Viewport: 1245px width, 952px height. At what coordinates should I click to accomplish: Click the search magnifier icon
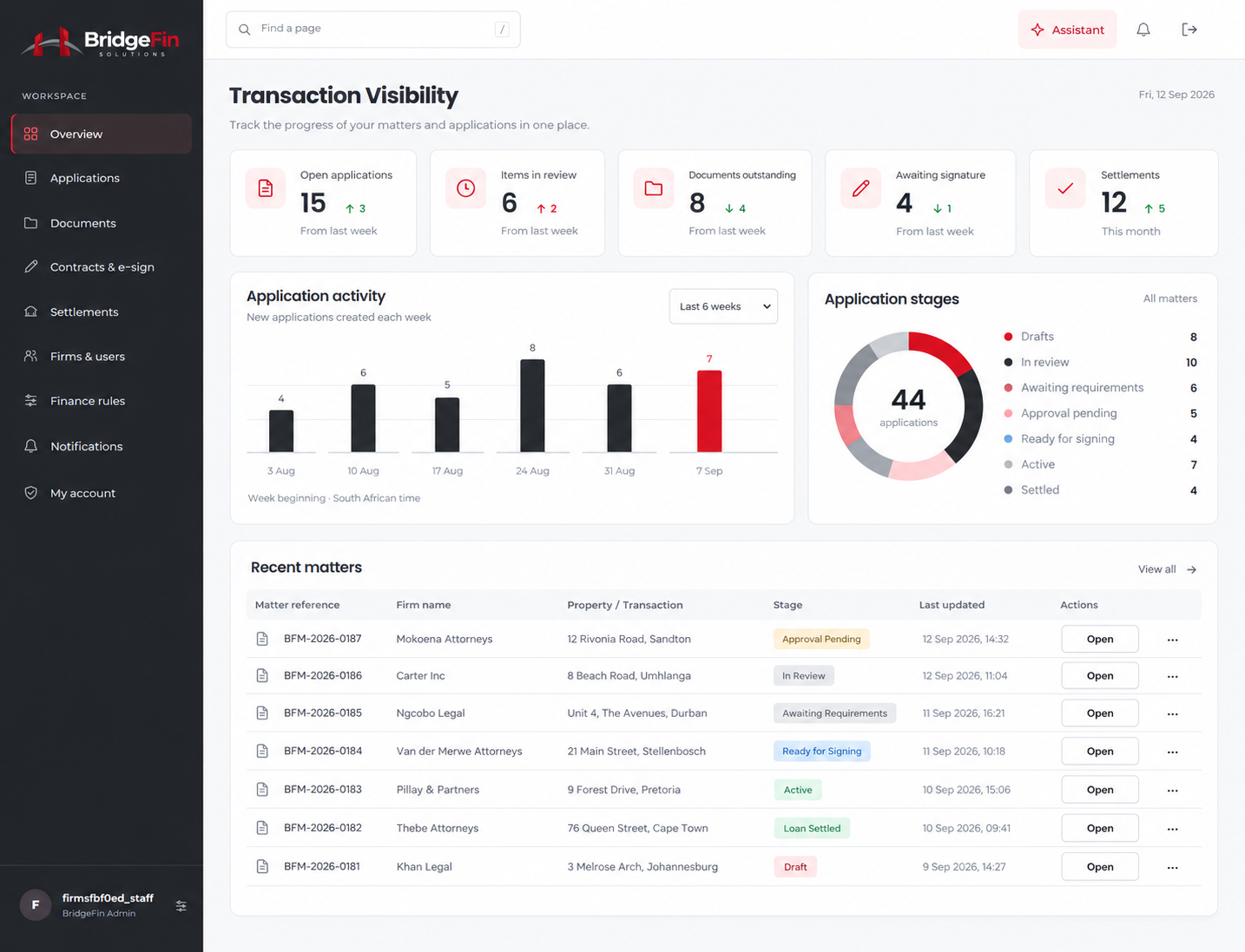pyautogui.click(x=245, y=30)
